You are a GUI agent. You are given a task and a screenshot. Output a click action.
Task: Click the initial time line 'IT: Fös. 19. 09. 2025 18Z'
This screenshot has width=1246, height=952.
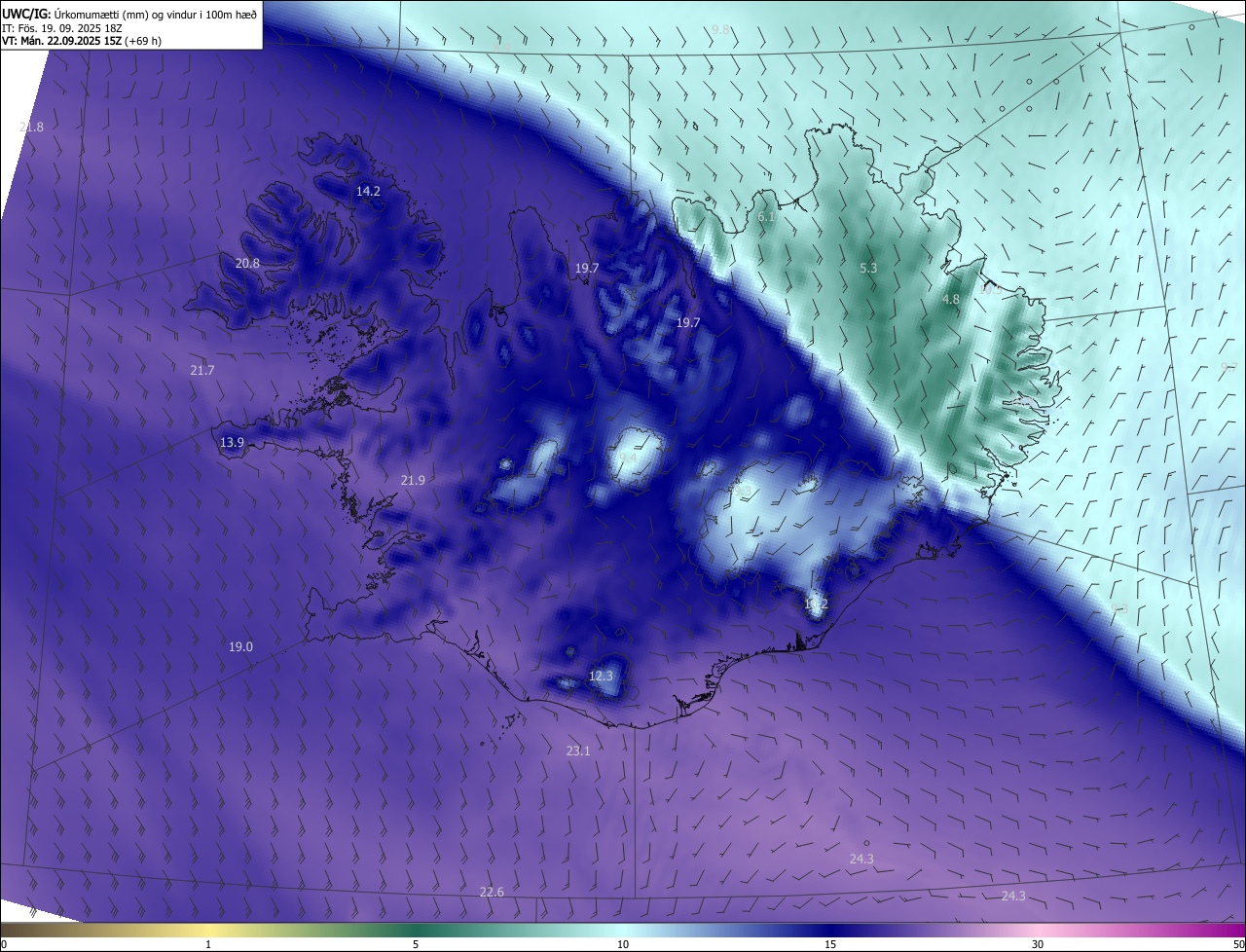pyautogui.click(x=63, y=28)
